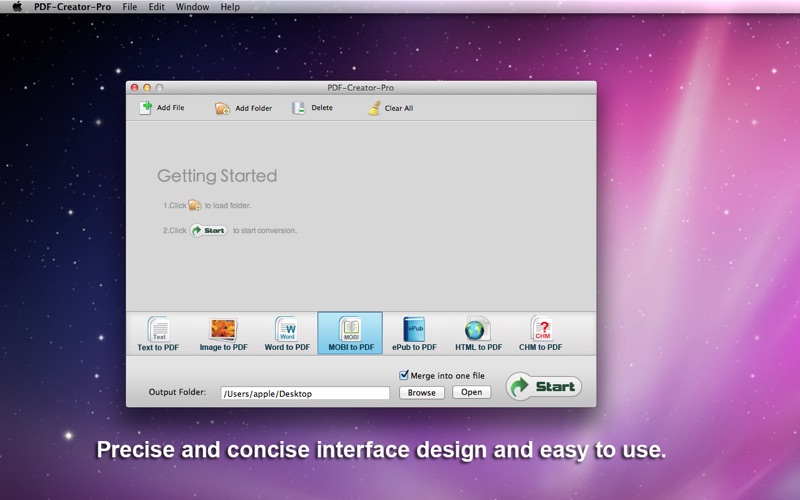Click the Open output folder button
Screen dimensions: 800x500
(x=471, y=392)
